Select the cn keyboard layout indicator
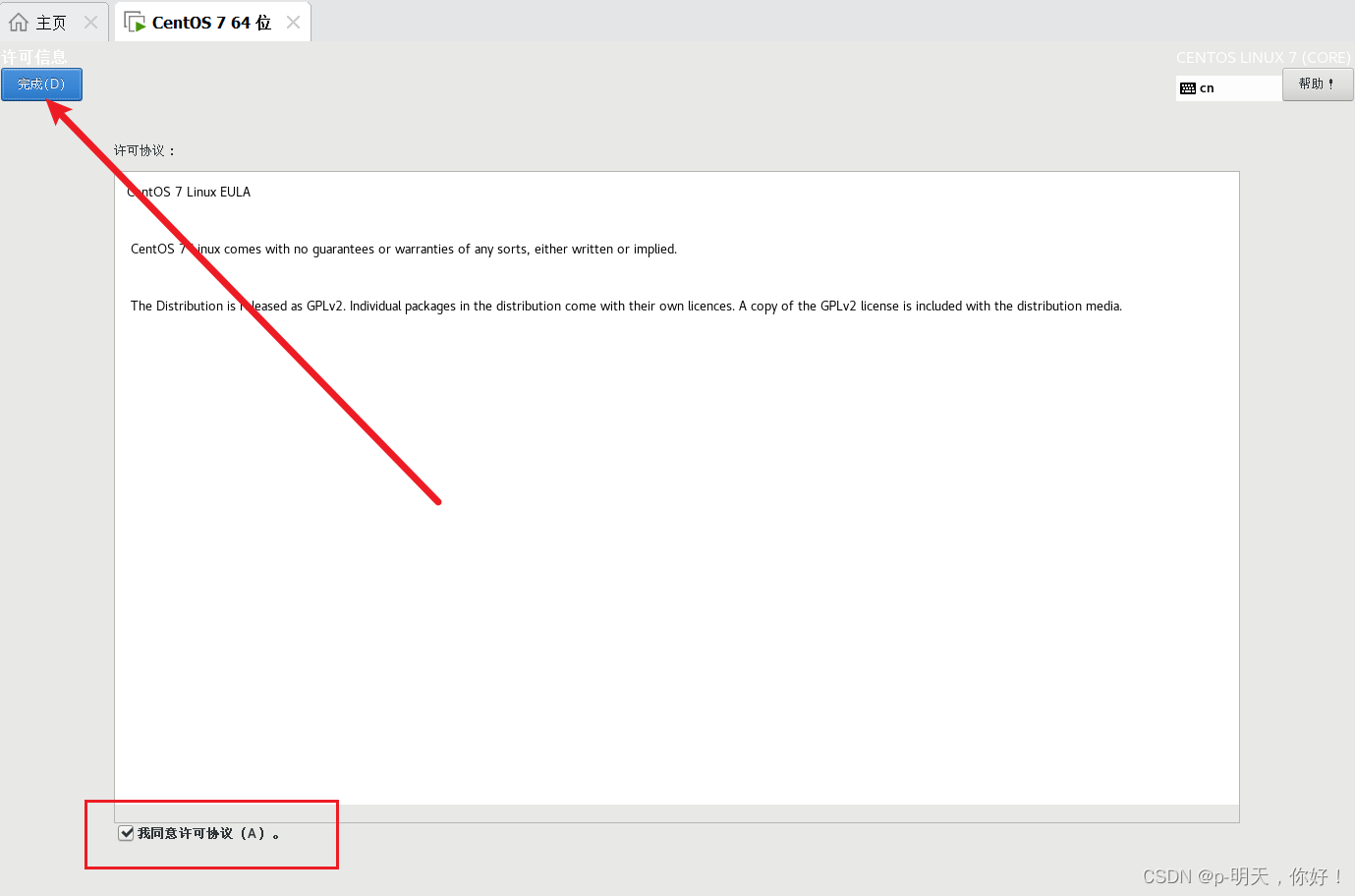1355x896 pixels. coord(1228,88)
